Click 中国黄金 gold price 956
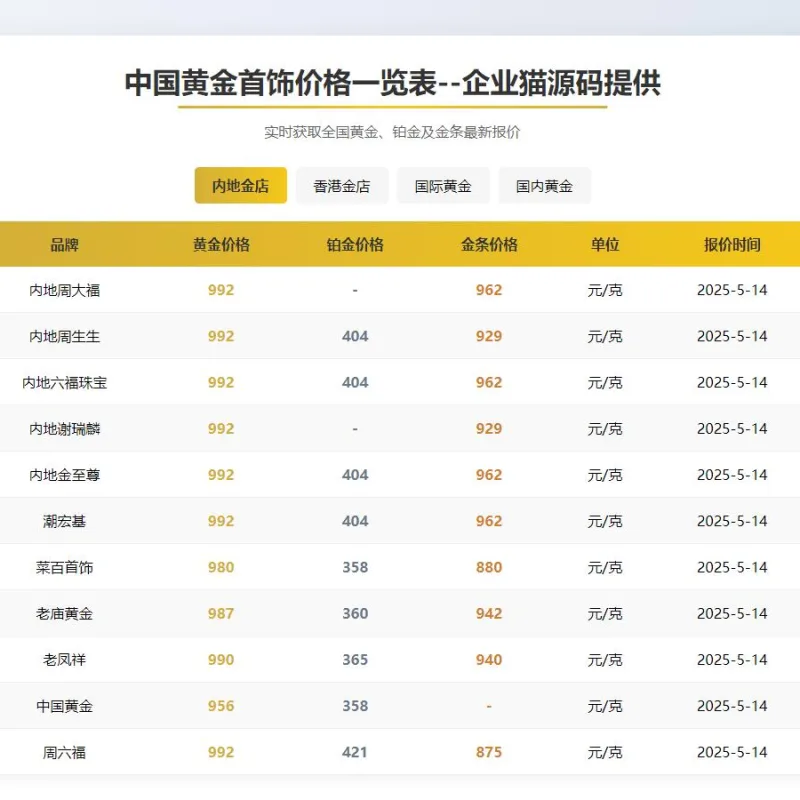This screenshot has width=800, height=800. (221, 706)
